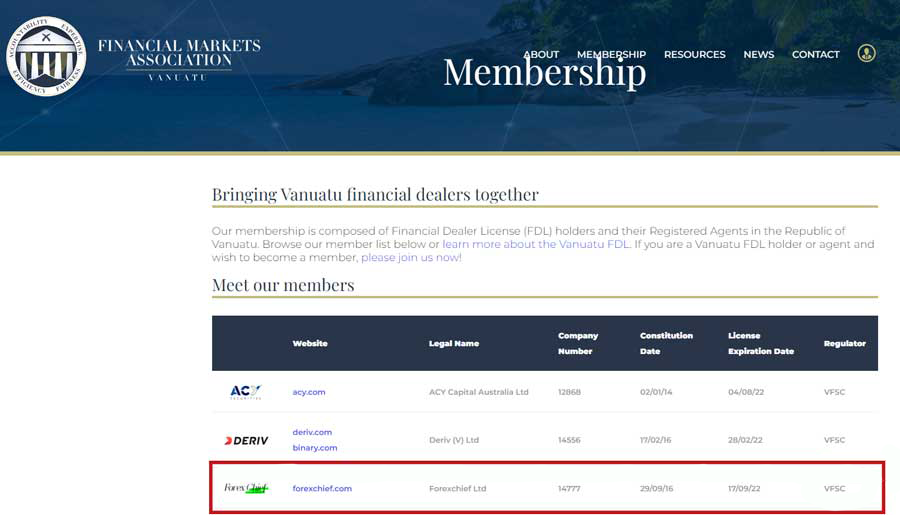Go to the CONTACT page
Image resolution: width=900 pixels, height=515 pixels.
point(815,54)
